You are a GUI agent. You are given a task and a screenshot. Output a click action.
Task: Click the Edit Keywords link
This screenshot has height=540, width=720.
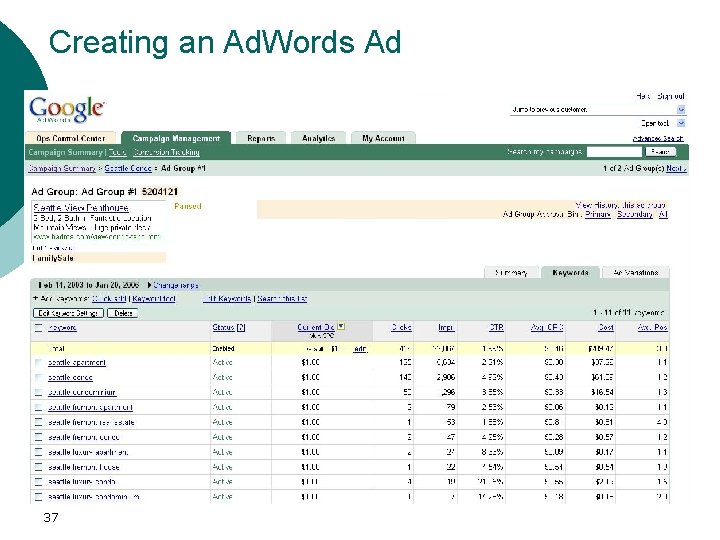click(x=228, y=298)
